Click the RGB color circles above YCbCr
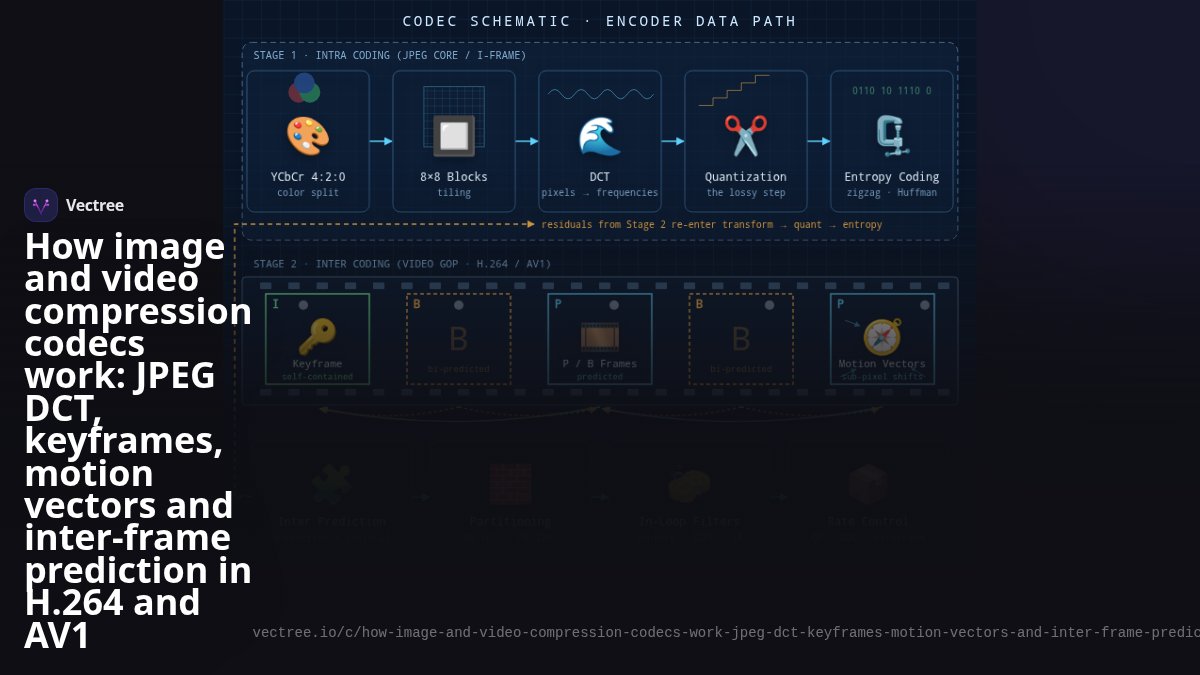The image size is (1200, 675). (x=304, y=88)
